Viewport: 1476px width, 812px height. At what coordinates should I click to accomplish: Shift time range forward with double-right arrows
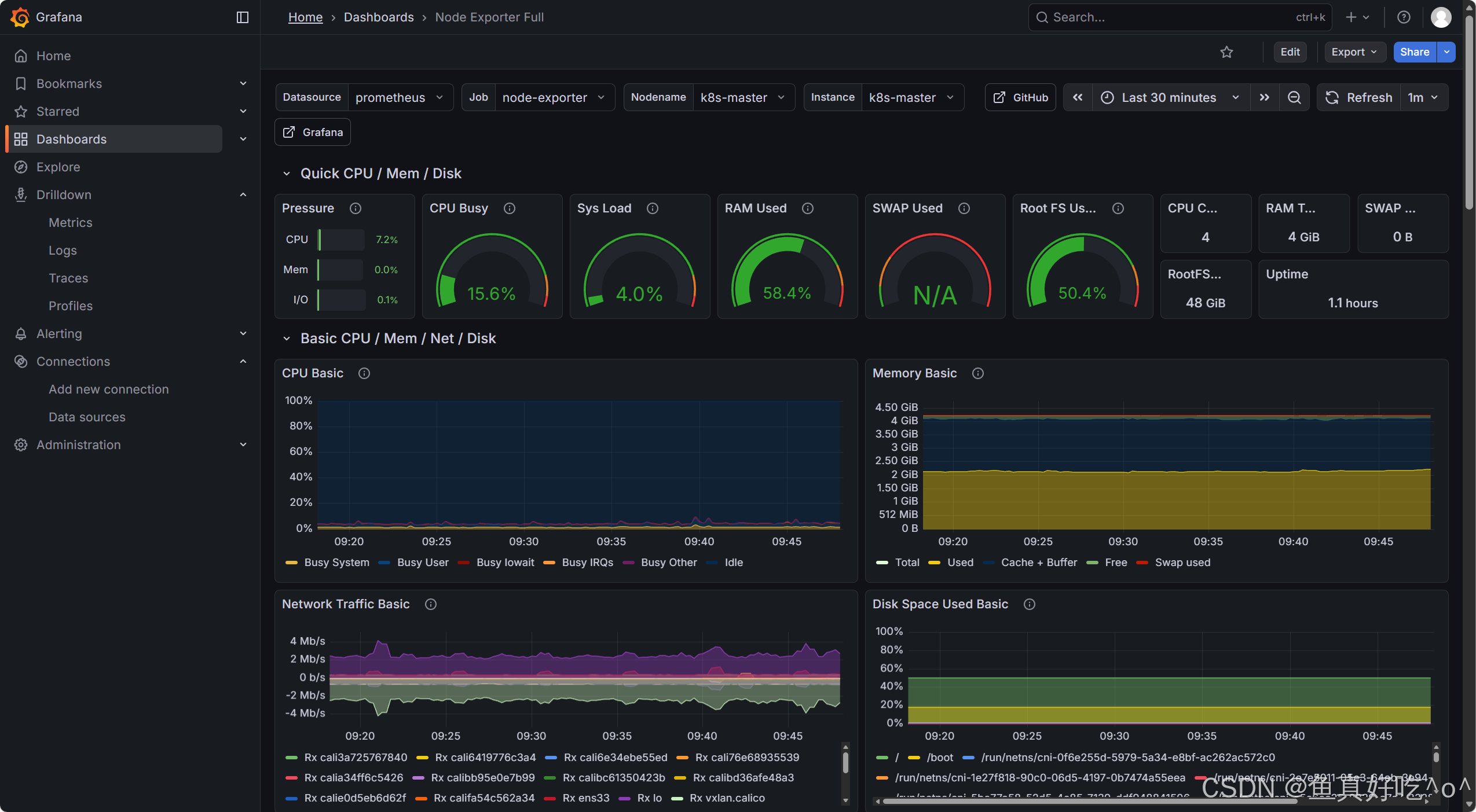1265,97
